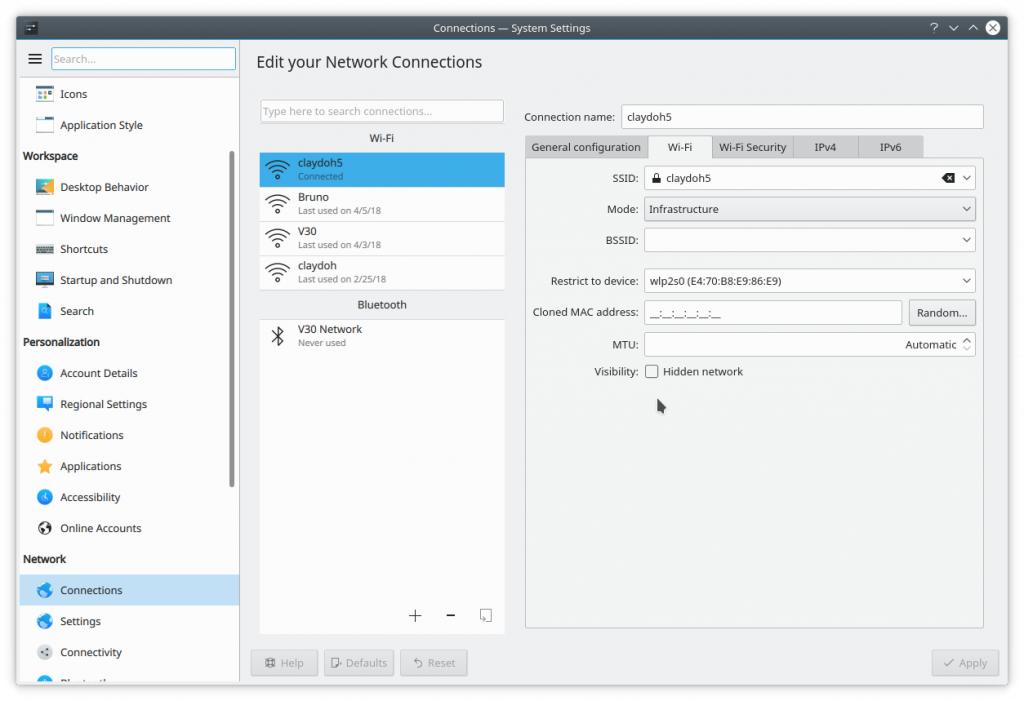Switch to the Wi-Fi Security tab
1024x701 pixels.
tap(752, 147)
